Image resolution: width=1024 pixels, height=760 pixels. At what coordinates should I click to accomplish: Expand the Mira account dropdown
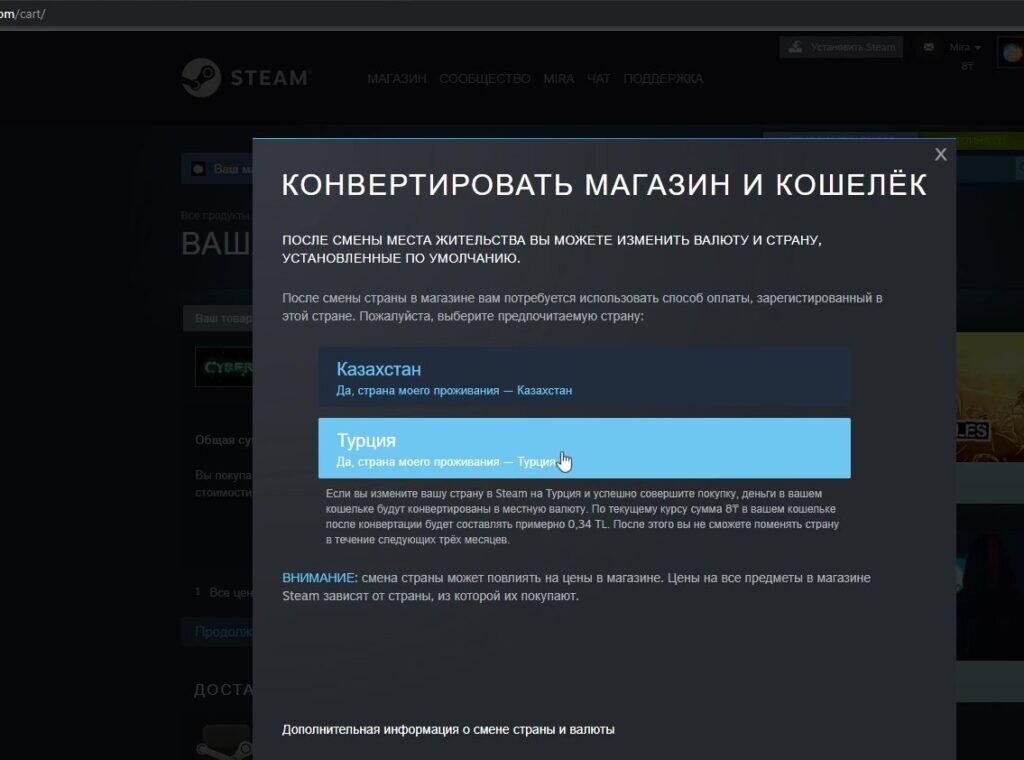(965, 47)
